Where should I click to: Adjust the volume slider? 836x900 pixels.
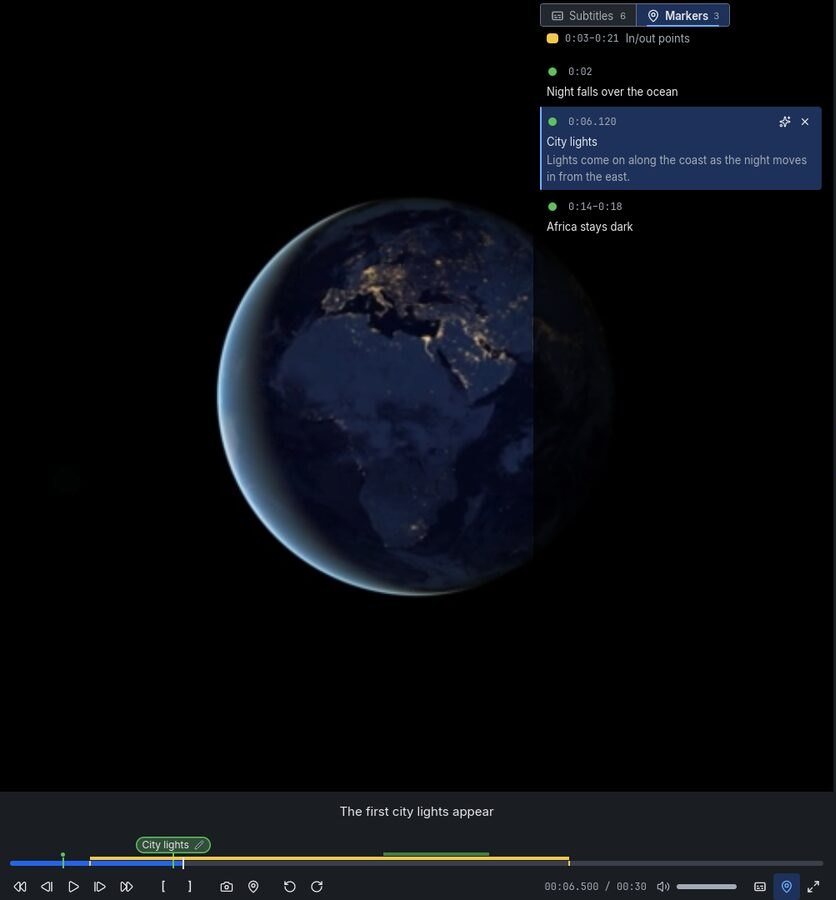point(706,886)
